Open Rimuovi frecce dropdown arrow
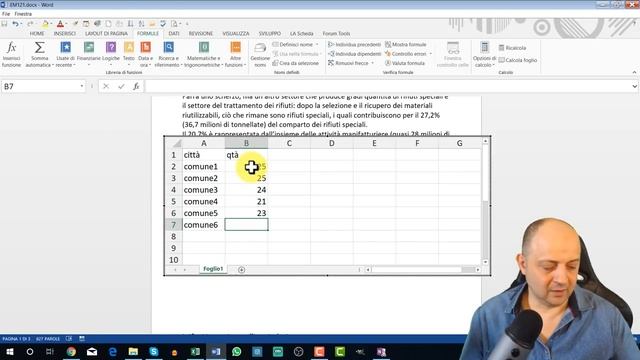The height and width of the screenshot is (360, 640). click(373, 63)
